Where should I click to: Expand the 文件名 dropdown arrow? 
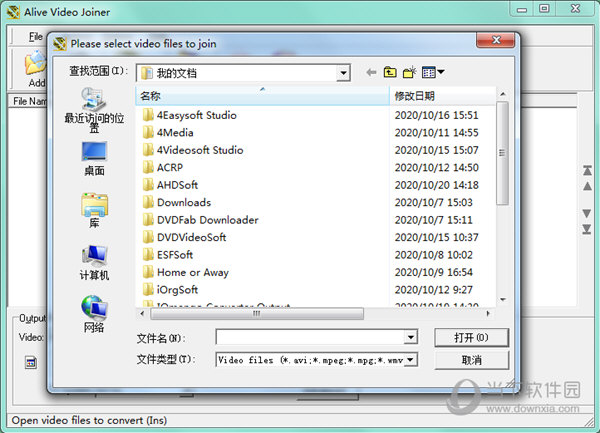click(411, 337)
